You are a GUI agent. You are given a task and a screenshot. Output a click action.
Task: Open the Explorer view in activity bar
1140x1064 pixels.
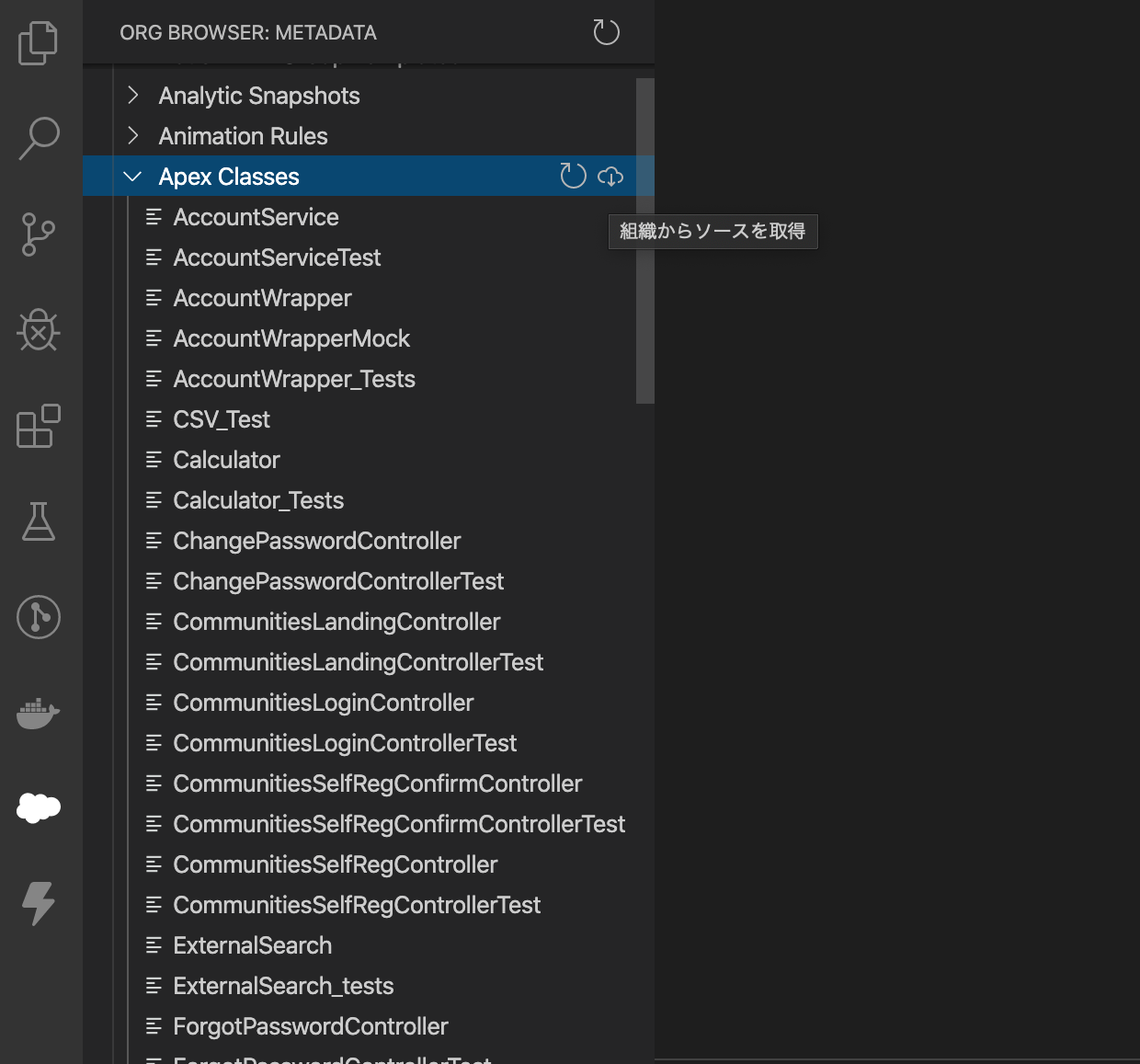tap(39, 42)
